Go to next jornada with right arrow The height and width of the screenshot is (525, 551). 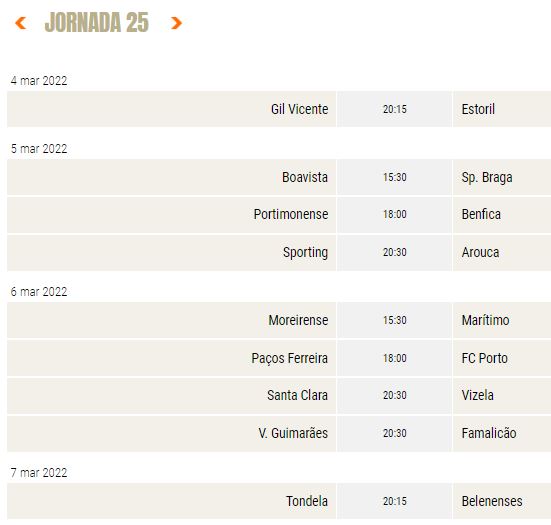tap(176, 23)
